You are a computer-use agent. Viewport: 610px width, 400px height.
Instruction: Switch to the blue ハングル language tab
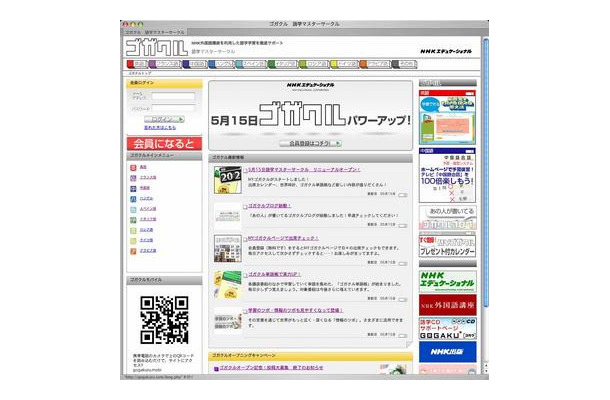click(x=221, y=64)
